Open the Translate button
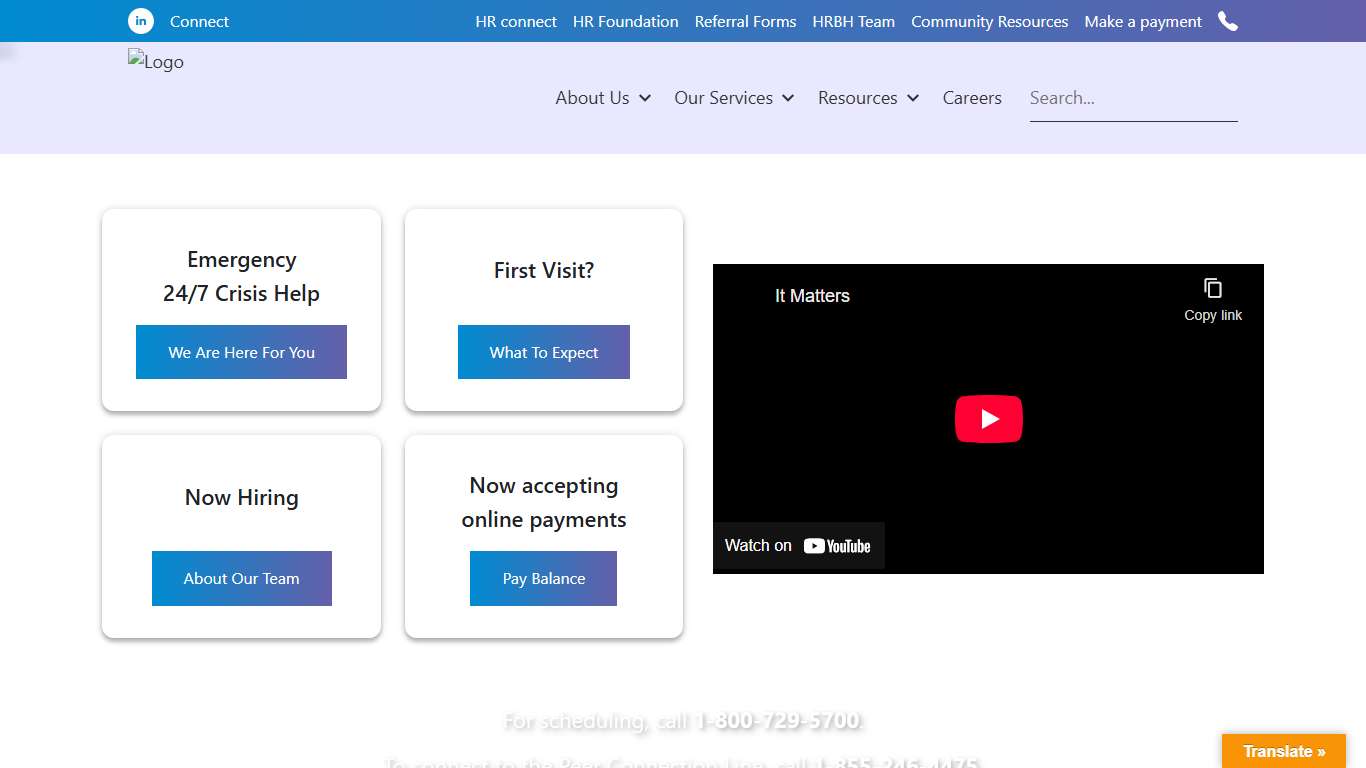Viewport: 1366px width, 768px height. click(x=1284, y=751)
